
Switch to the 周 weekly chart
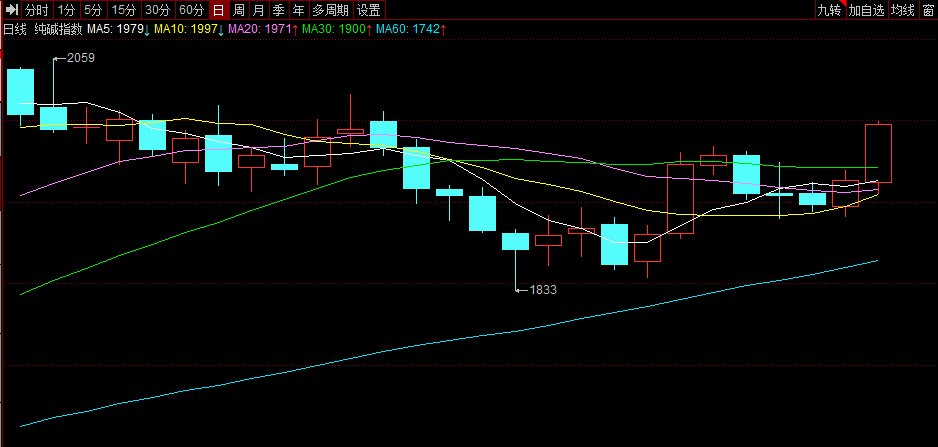[239, 10]
